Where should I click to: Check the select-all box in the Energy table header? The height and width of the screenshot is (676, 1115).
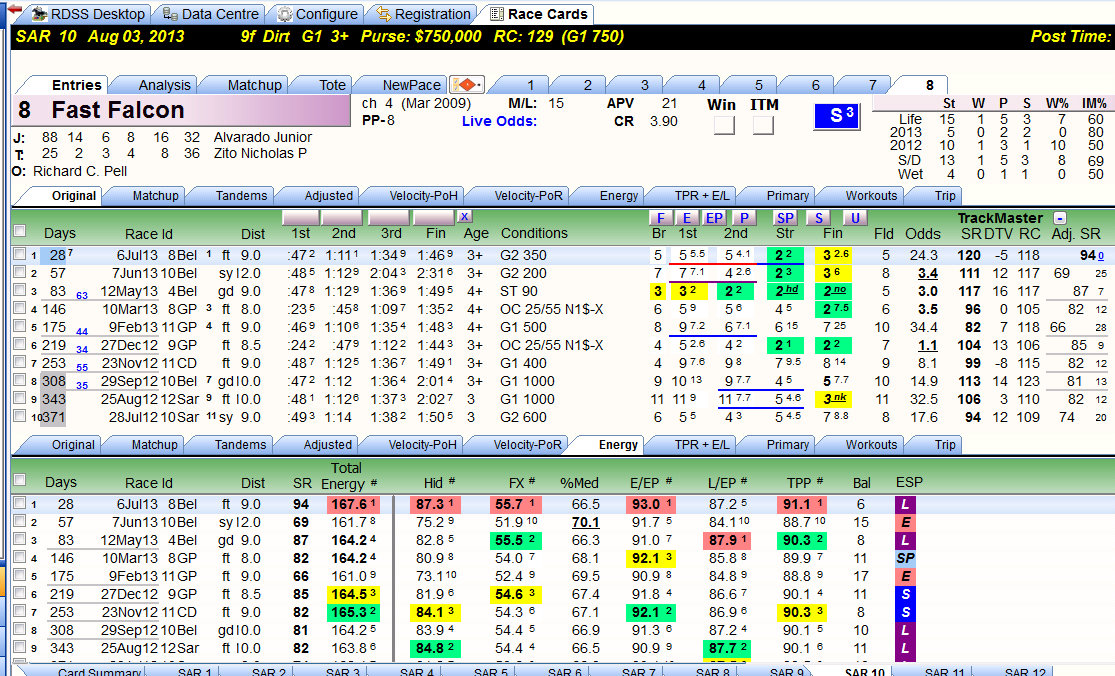[20, 480]
